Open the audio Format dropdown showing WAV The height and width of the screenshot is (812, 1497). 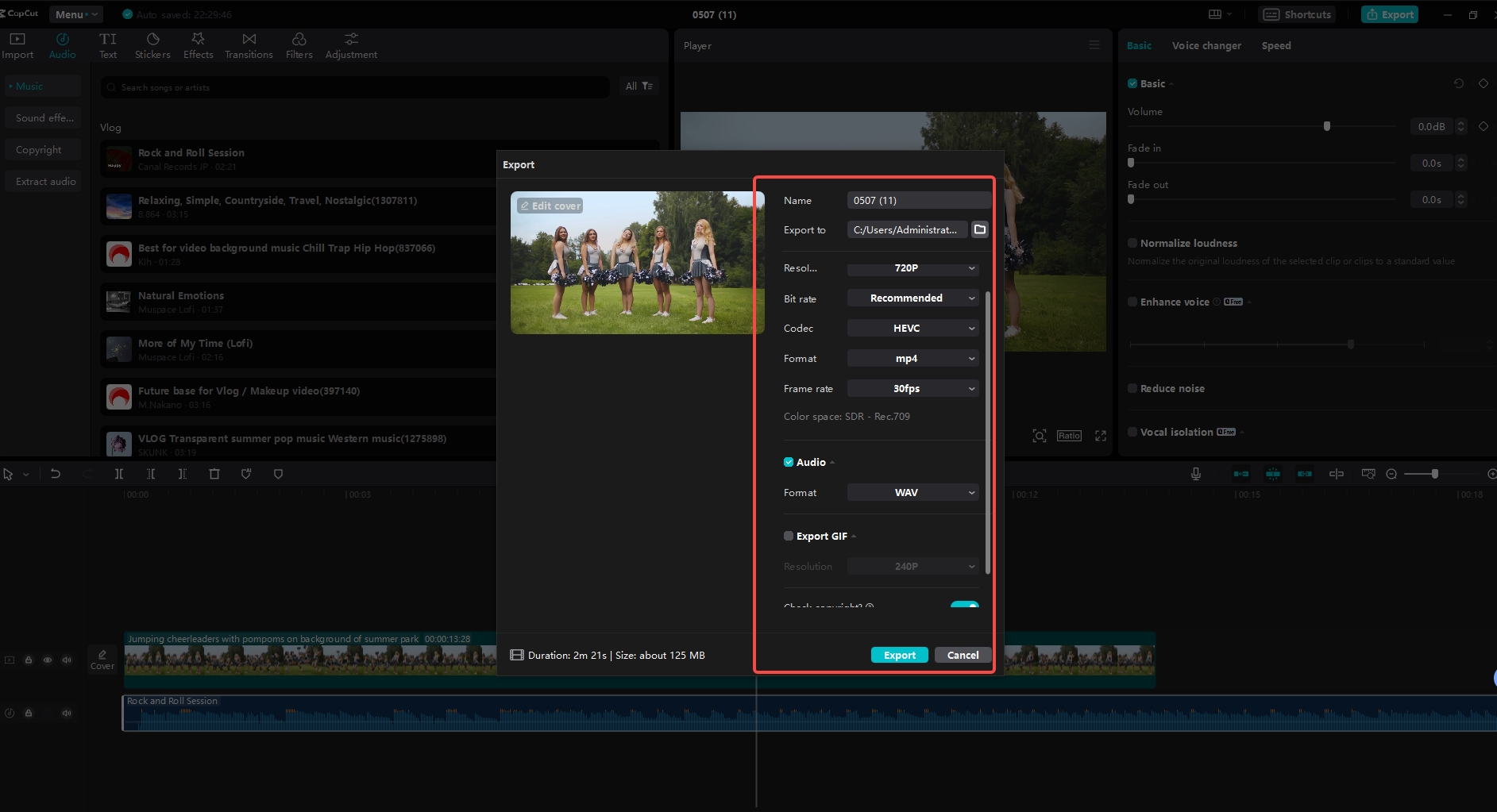click(x=913, y=493)
